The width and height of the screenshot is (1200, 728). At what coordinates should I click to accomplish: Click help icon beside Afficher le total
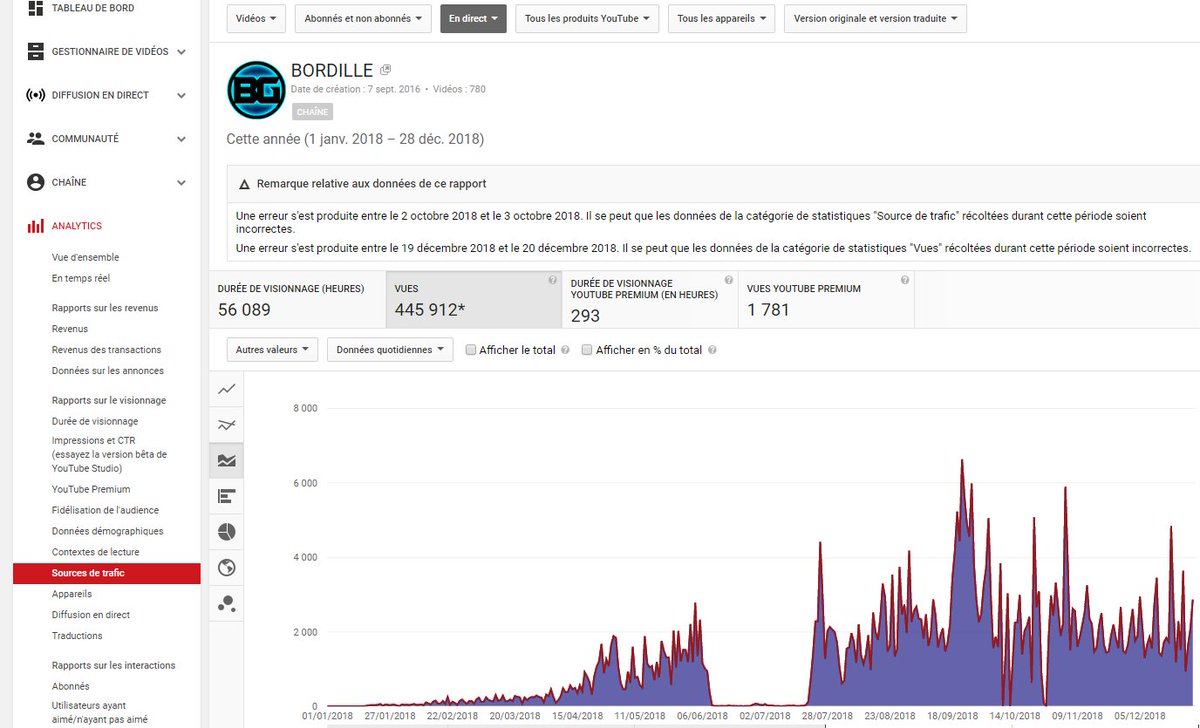565,350
